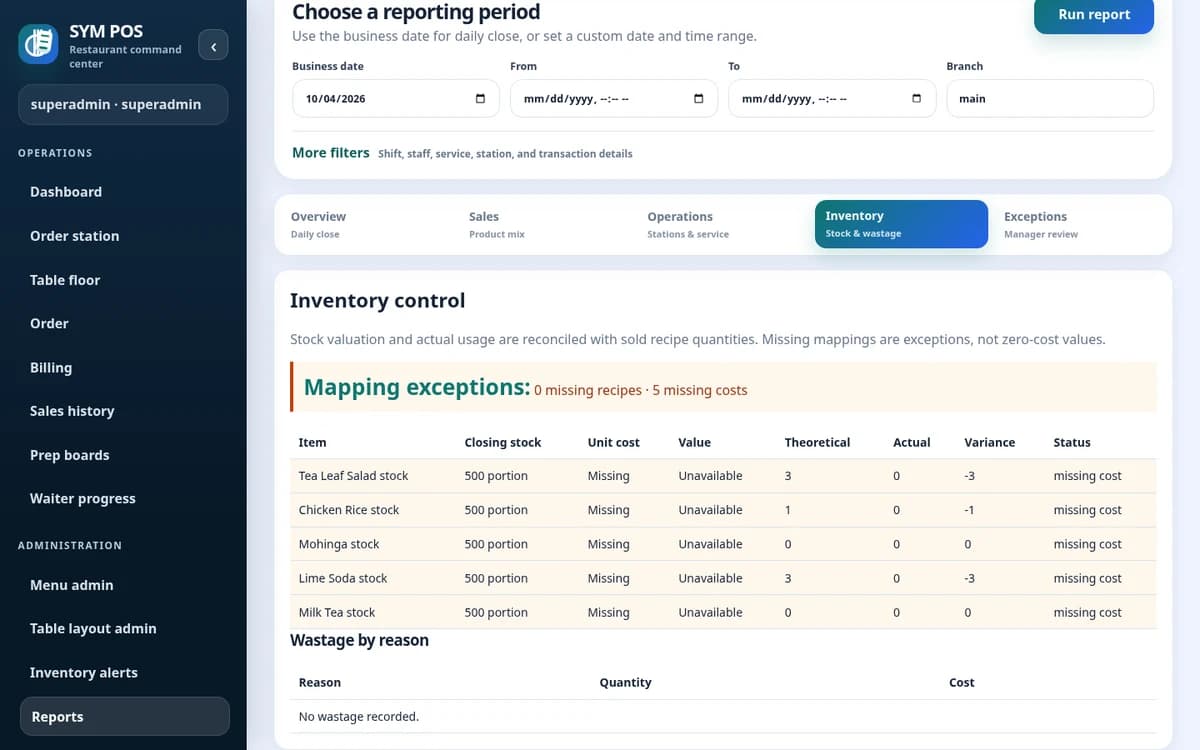Run the report
Screen dimensions: 1200x750
(1094, 15)
